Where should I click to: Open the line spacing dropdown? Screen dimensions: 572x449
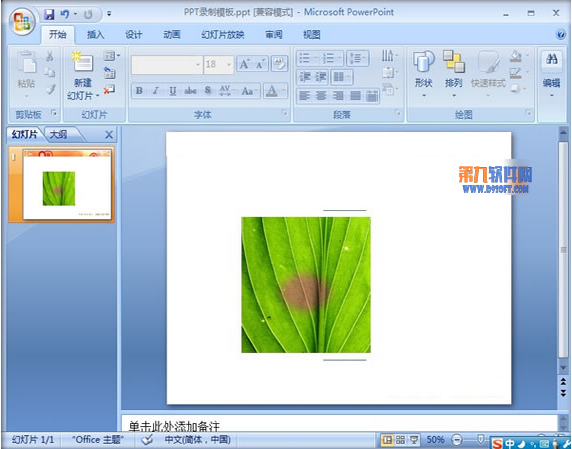tap(358, 58)
